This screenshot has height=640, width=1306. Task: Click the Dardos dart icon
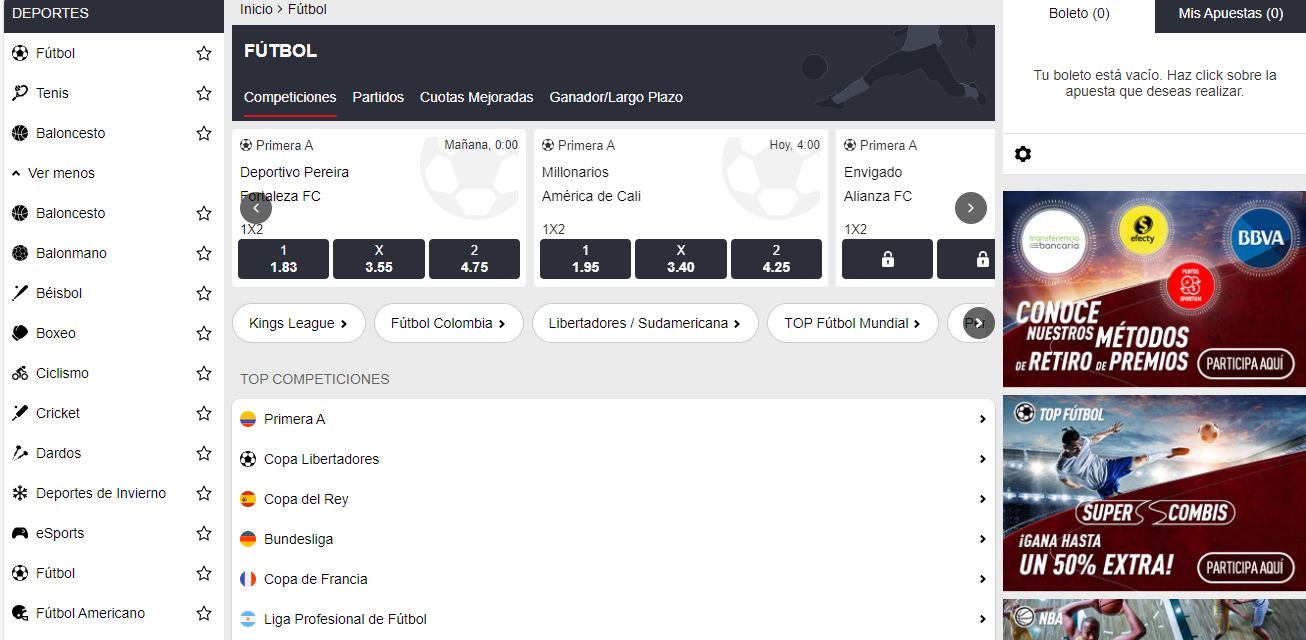pyautogui.click(x=20, y=453)
